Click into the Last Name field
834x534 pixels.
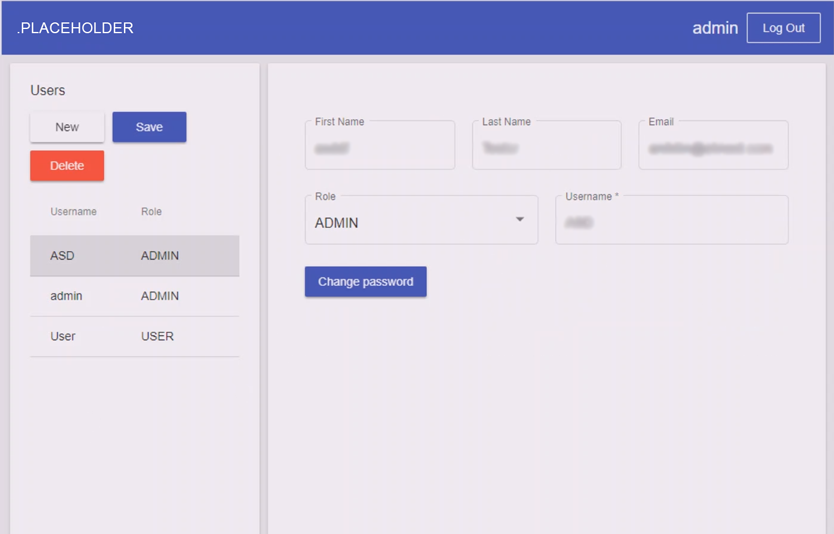click(x=546, y=148)
